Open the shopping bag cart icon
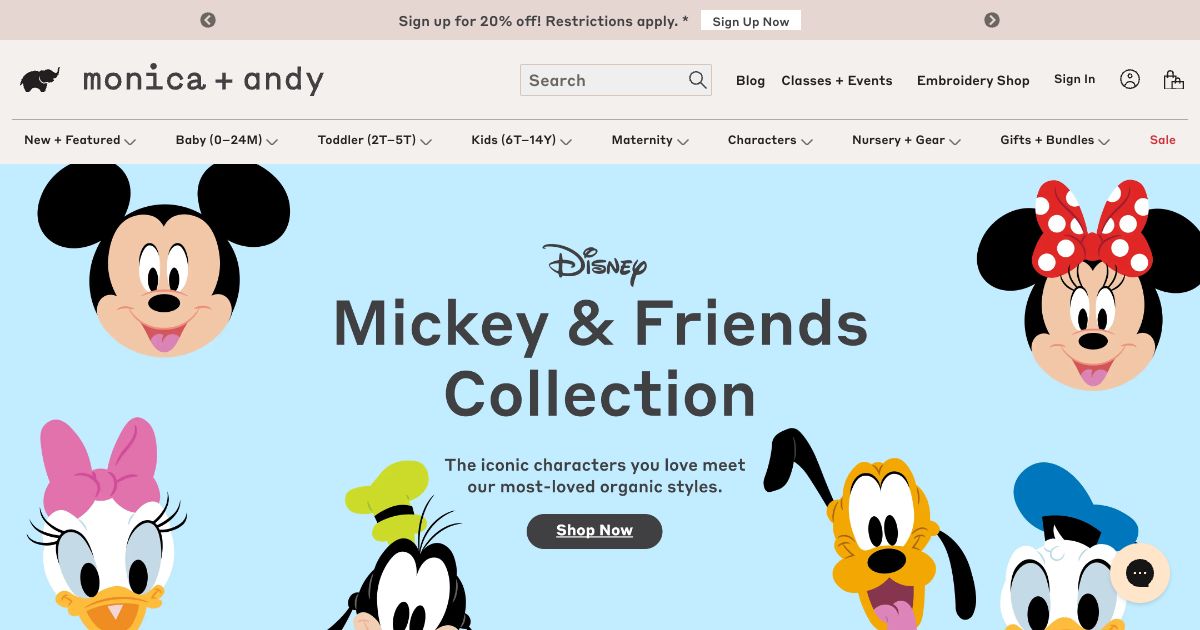The height and width of the screenshot is (630, 1200). click(x=1174, y=80)
